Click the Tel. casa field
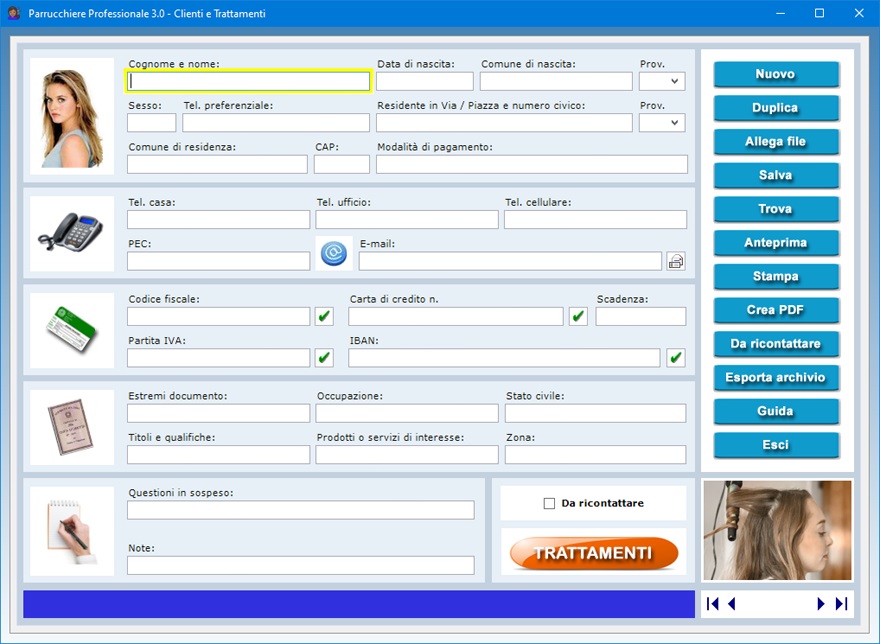880x644 pixels. [x=218, y=220]
